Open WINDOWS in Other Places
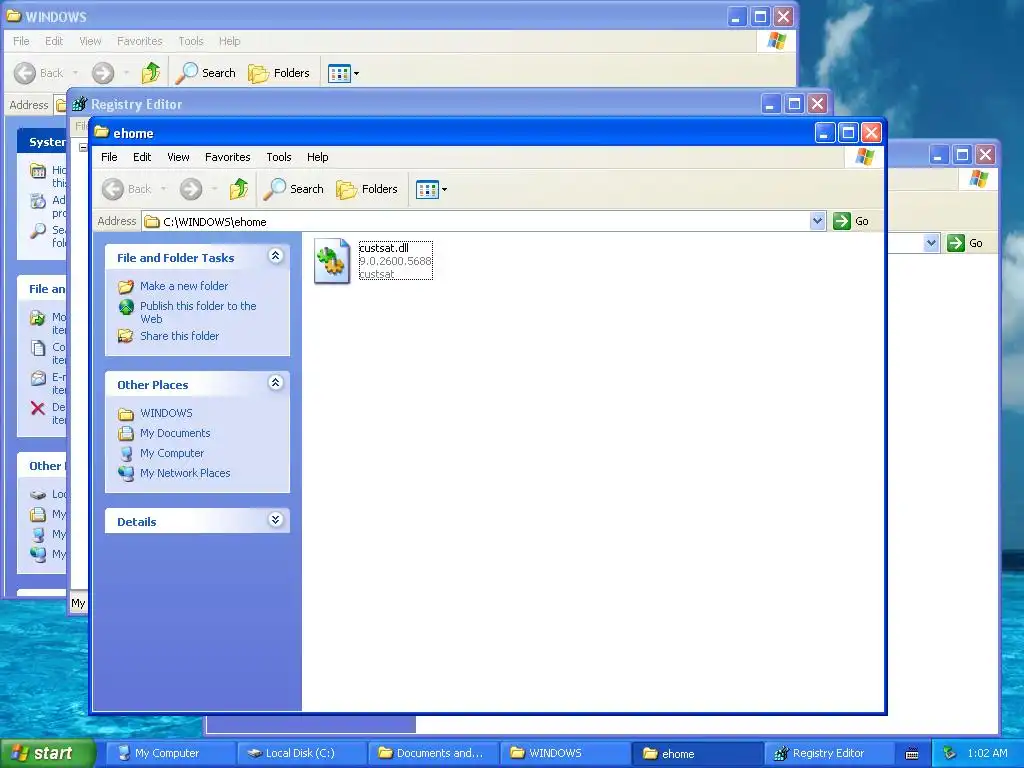 pyautogui.click(x=167, y=413)
